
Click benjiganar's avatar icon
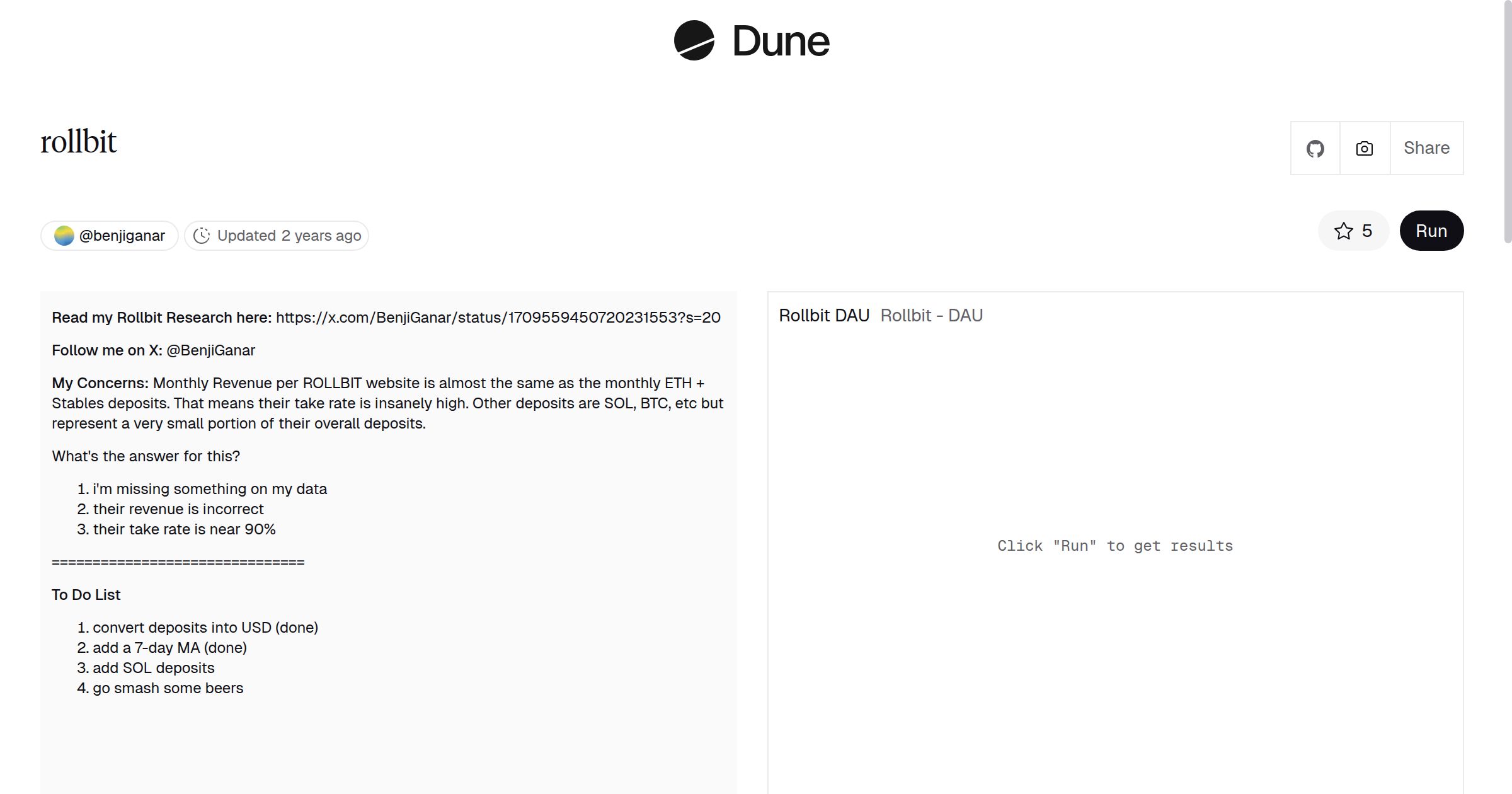[64, 236]
